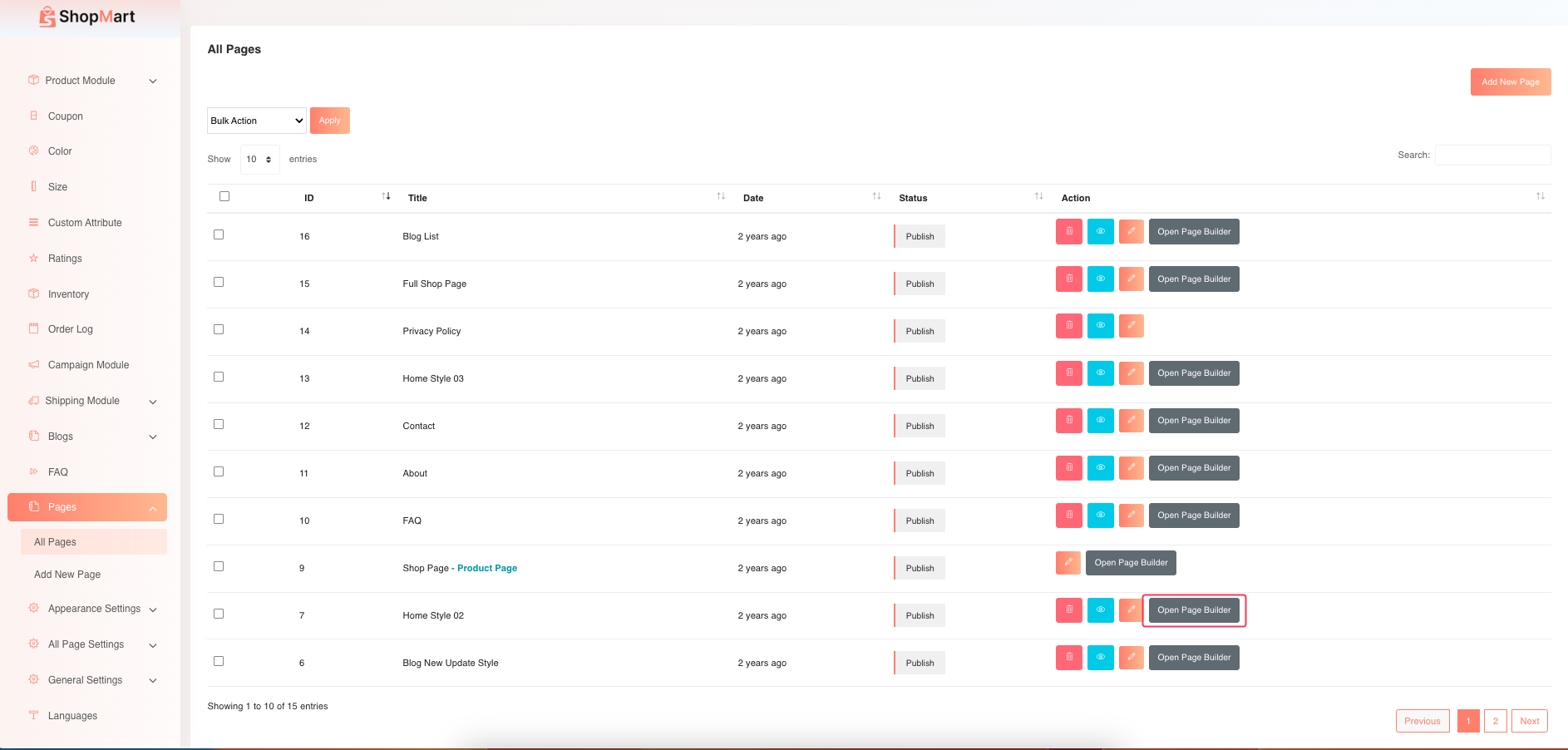Open the show entries count selector
This screenshot has height=750, width=1568.
pos(259,160)
